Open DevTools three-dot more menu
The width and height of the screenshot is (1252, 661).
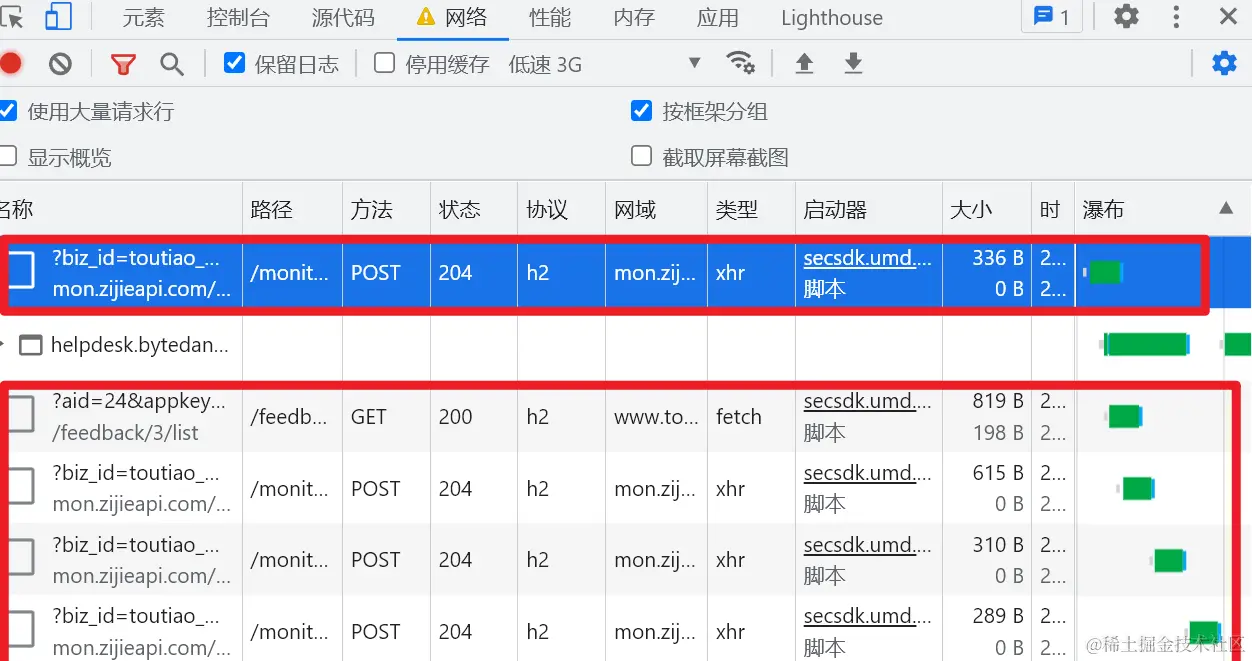point(1176,16)
